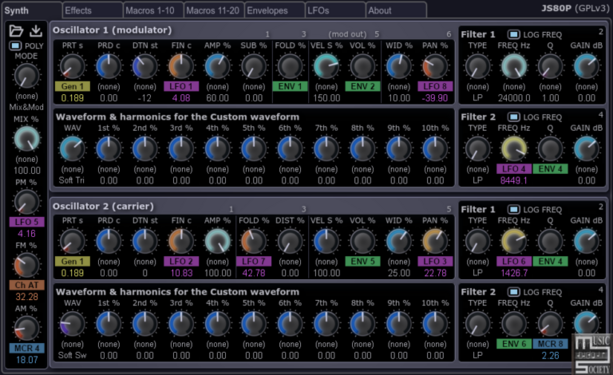Click Oscillator 2 DIST % knob
The image size is (613, 375).
tap(290, 241)
